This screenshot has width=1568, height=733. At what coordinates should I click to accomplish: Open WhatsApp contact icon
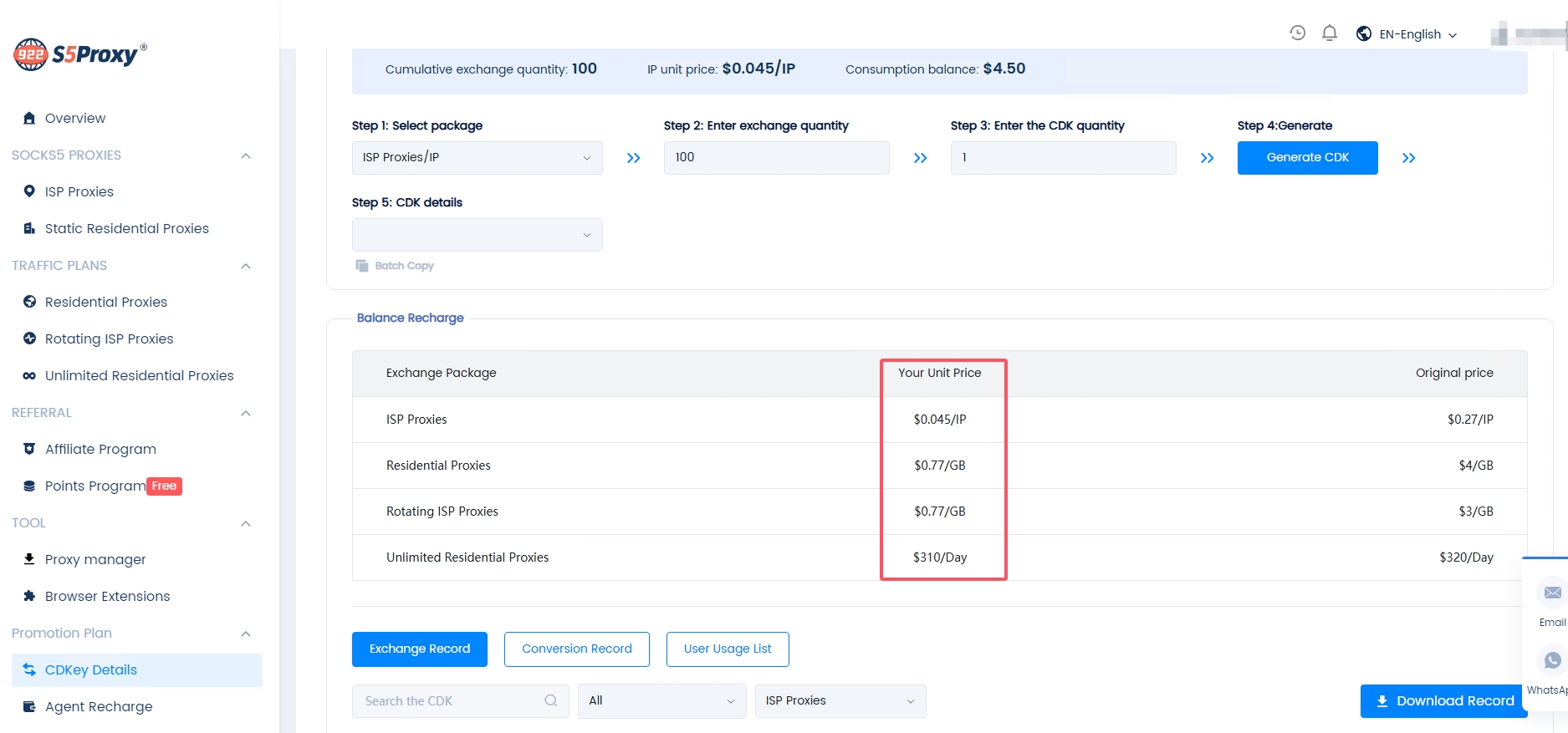1552,661
